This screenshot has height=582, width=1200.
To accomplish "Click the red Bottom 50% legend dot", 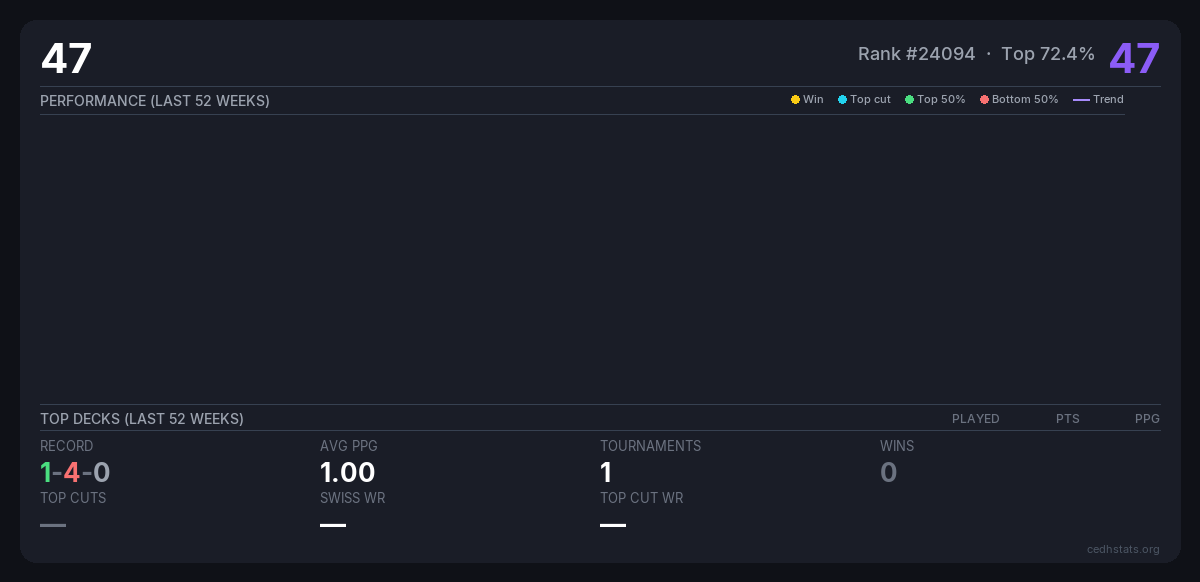I will click(x=984, y=100).
